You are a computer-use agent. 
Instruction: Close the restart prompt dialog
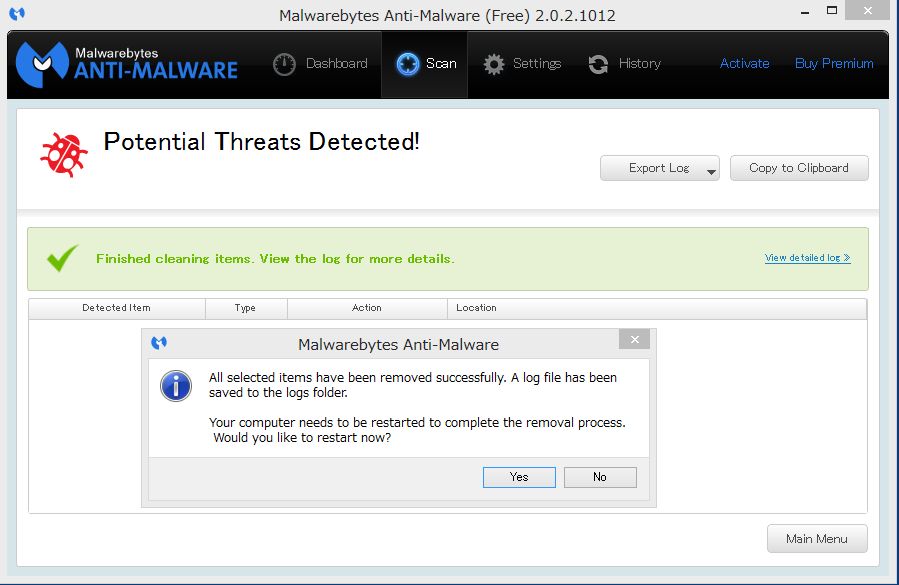coord(634,340)
